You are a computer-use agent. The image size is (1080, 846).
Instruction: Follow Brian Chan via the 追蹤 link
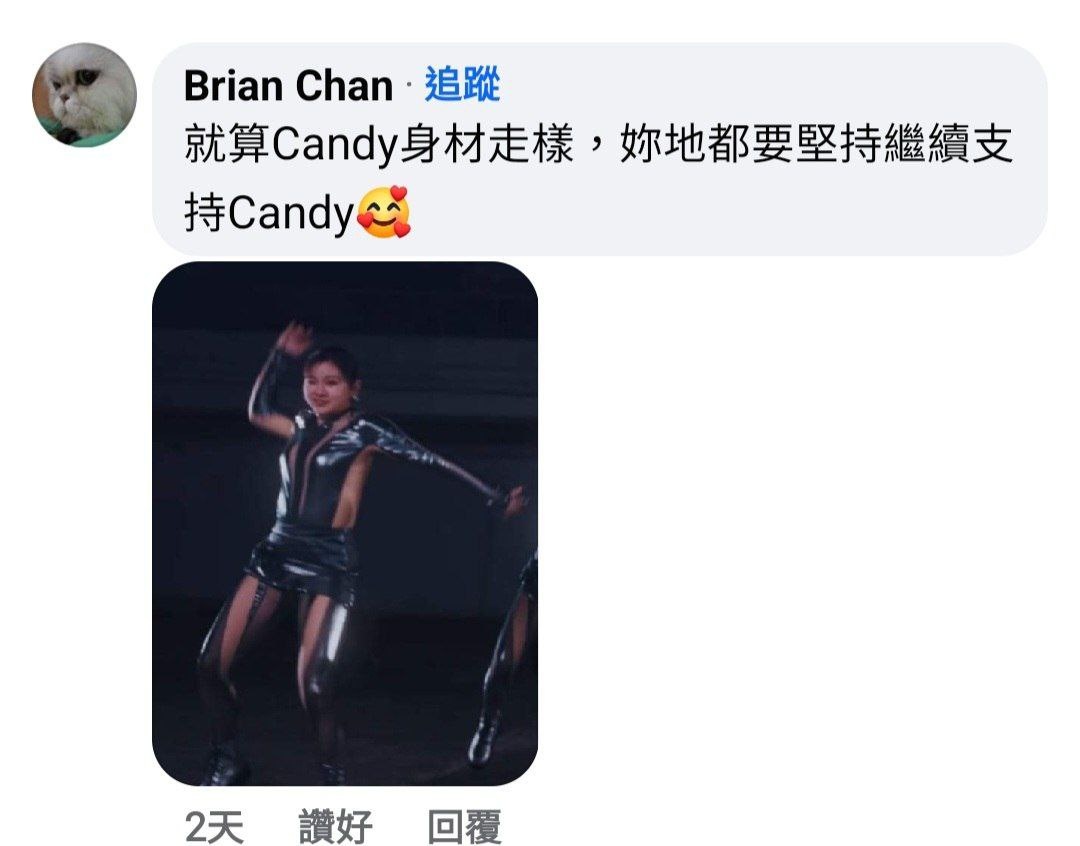tap(462, 85)
